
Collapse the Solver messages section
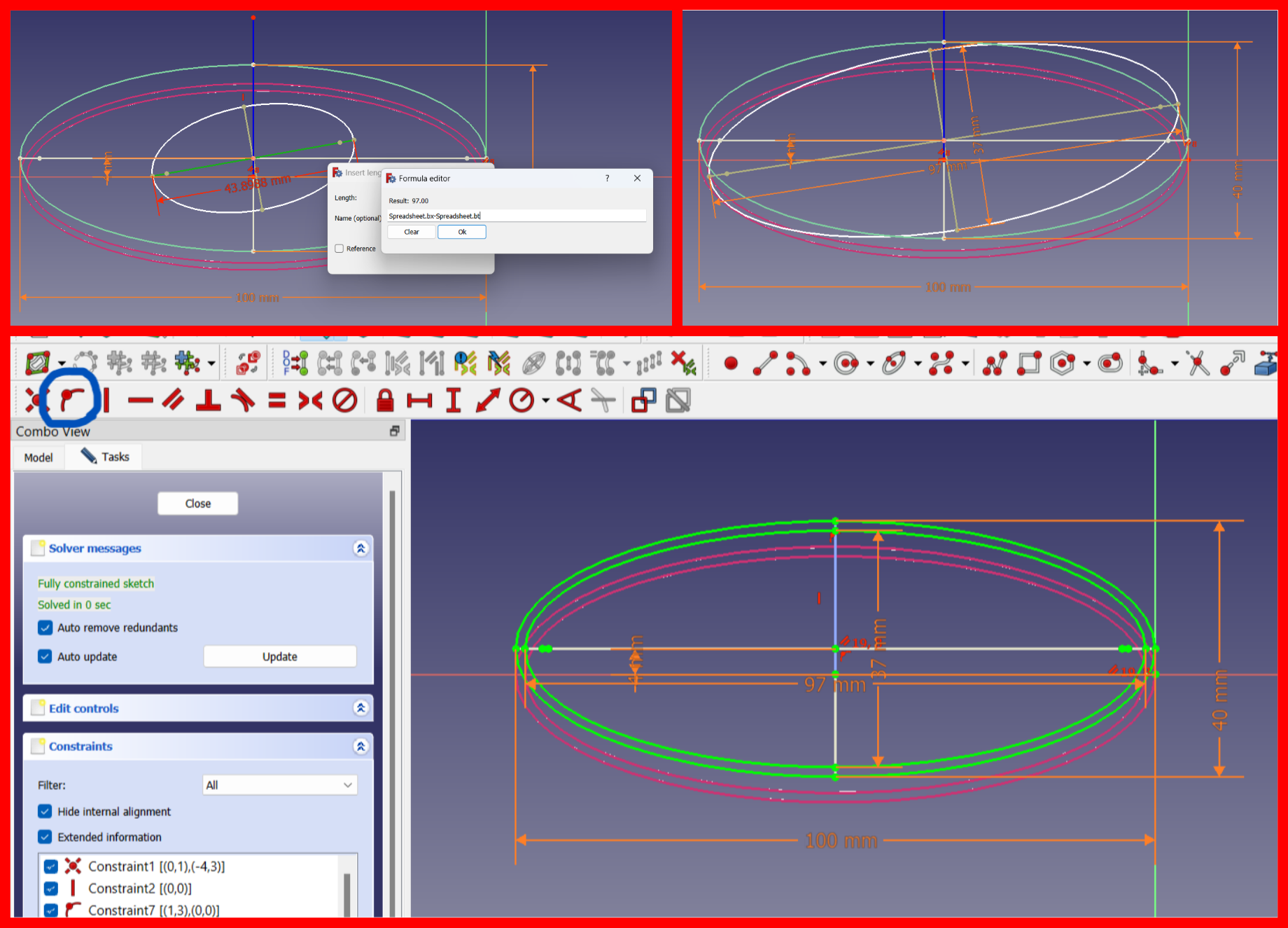[x=361, y=548]
